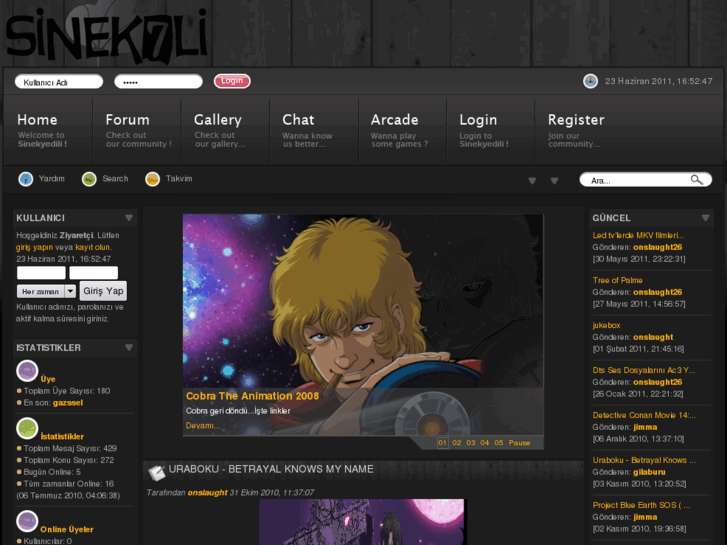The width and height of the screenshot is (727, 545).
Task: Open the Arcade menu item
Action: (399, 131)
